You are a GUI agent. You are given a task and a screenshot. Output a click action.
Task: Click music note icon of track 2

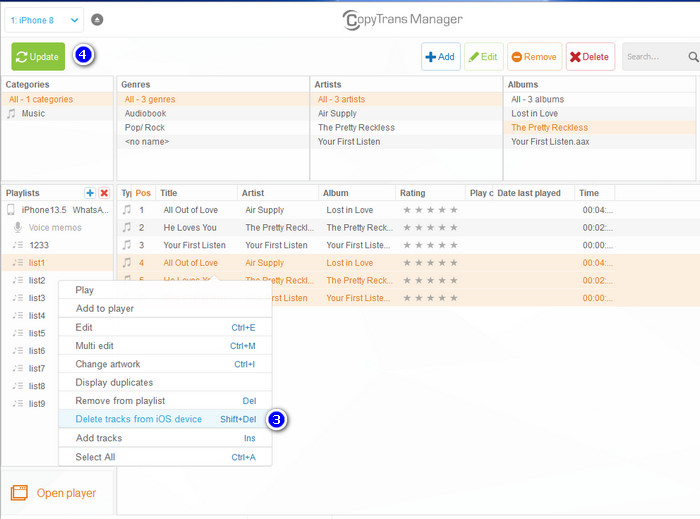(x=127, y=227)
